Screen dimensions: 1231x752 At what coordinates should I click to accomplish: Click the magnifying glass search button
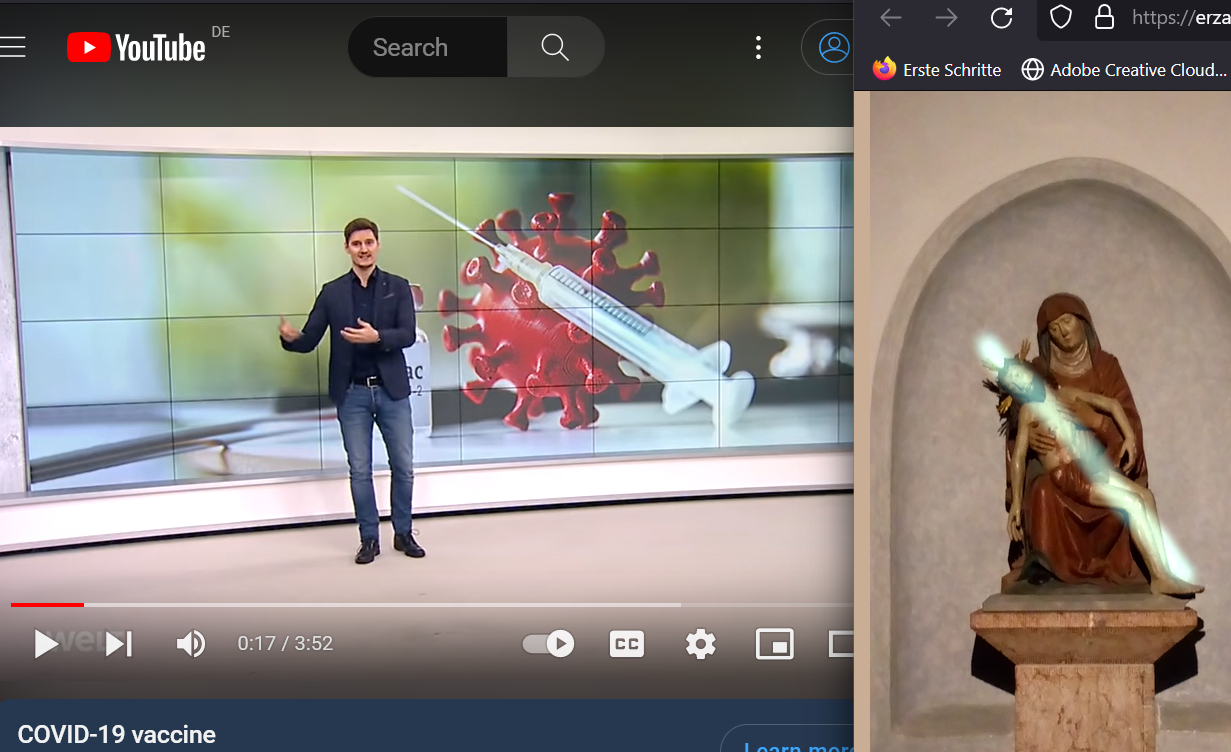tap(555, 47)
